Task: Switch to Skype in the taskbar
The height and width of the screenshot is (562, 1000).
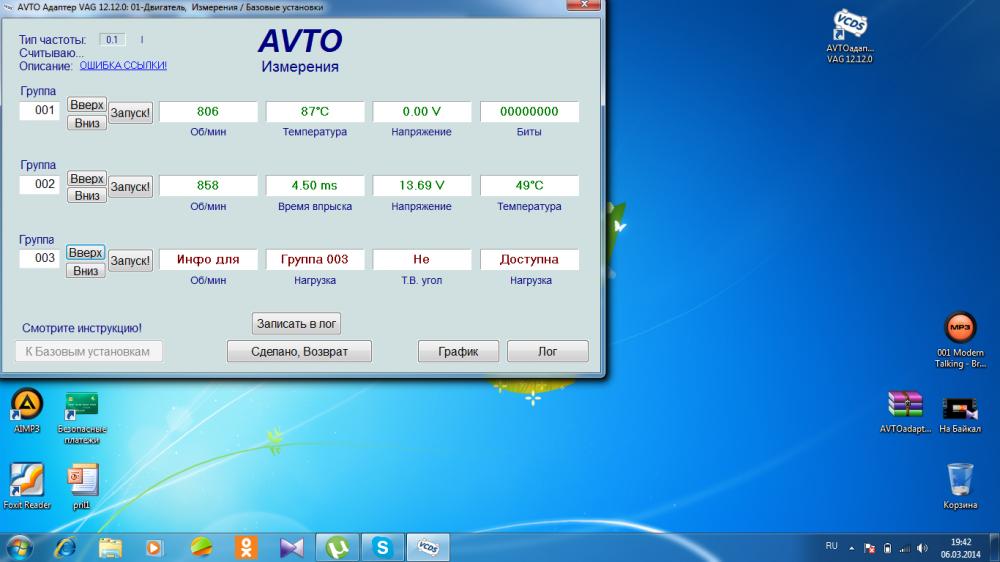Action: click(383, 548)
